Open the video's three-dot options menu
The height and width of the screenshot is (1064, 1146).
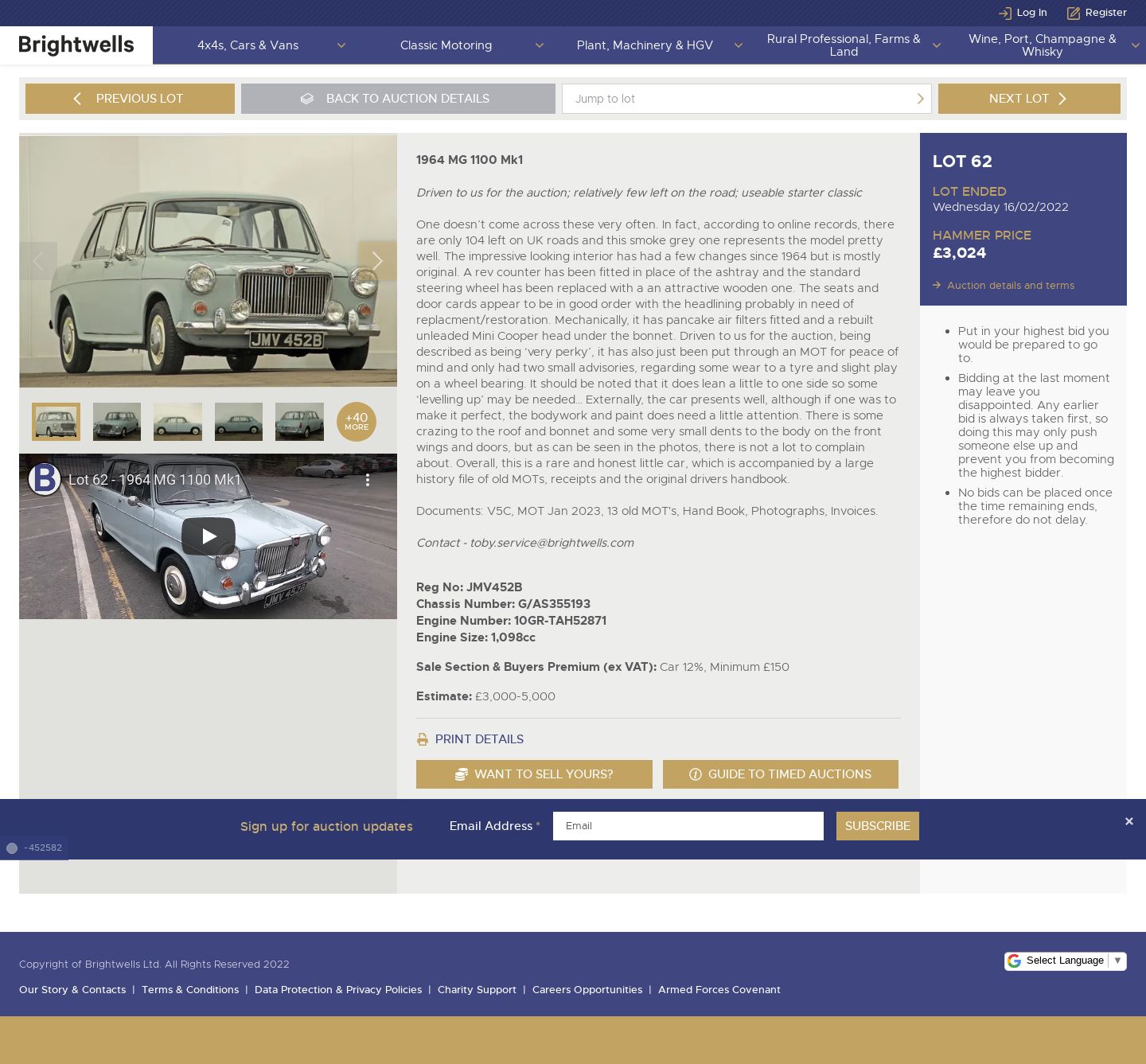click(x=367, y=480)
